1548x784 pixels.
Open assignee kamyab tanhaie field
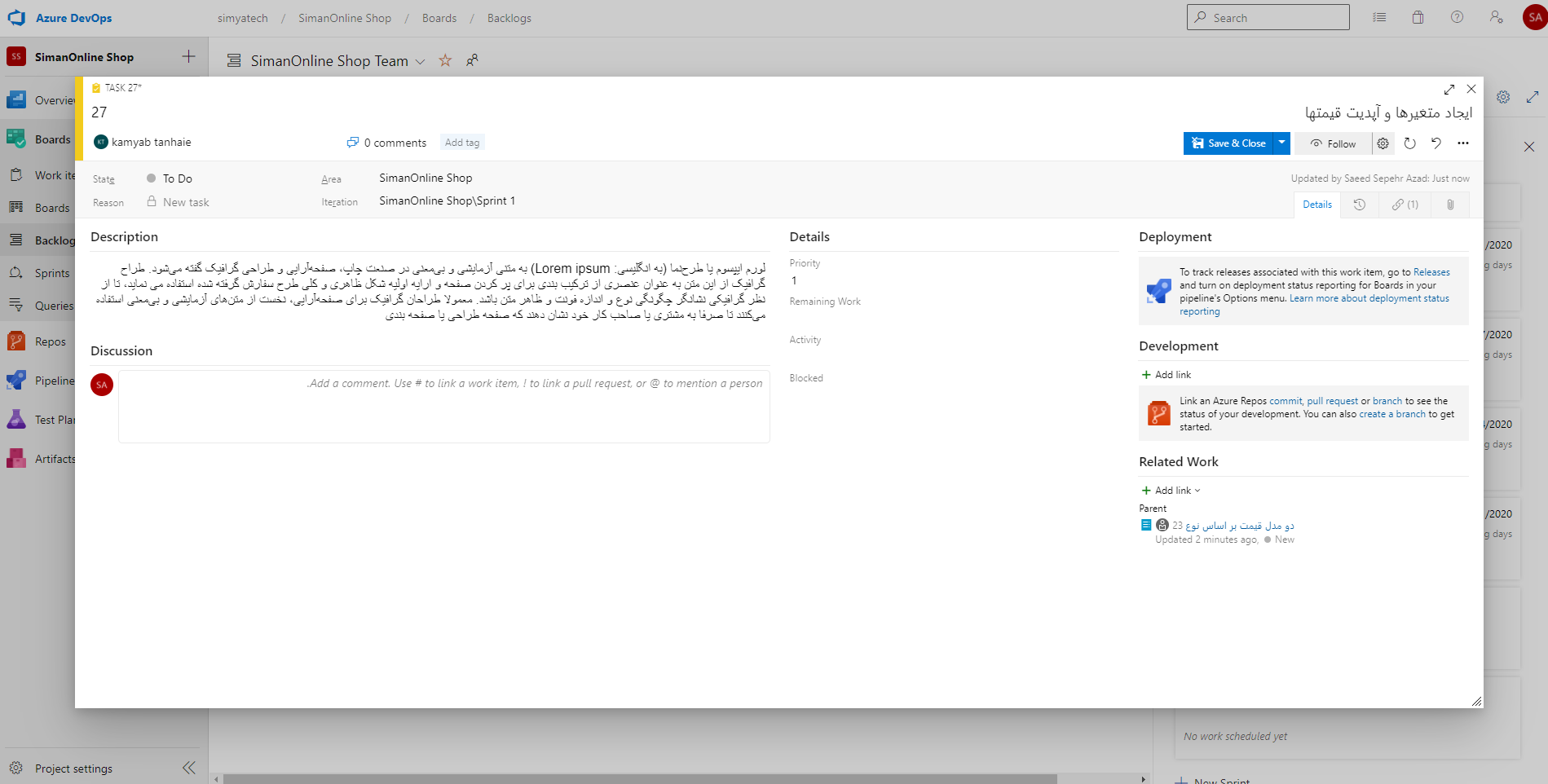tap(143, 142)
